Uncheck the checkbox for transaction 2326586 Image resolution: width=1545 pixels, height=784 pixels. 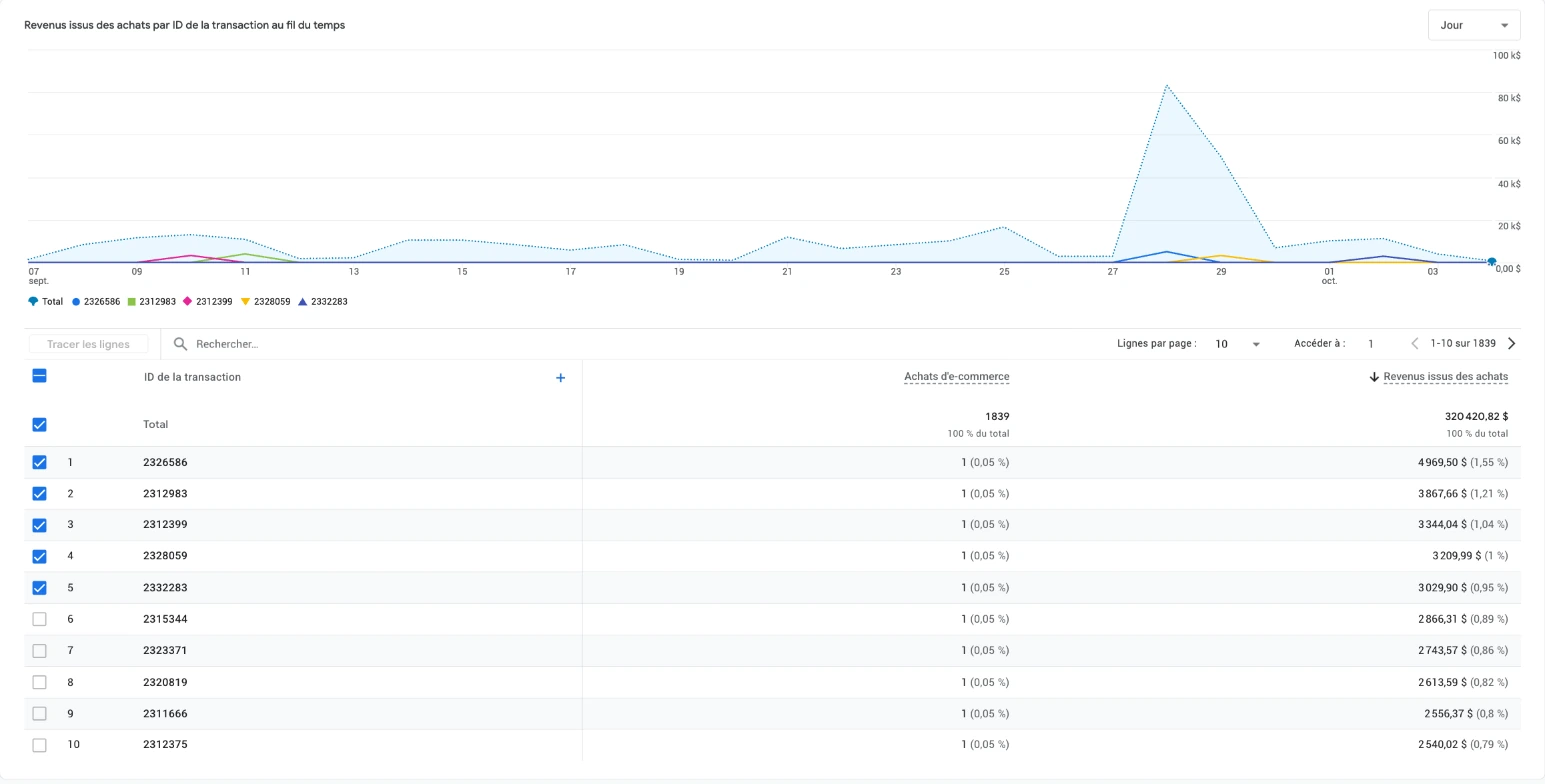pos(40,462)
